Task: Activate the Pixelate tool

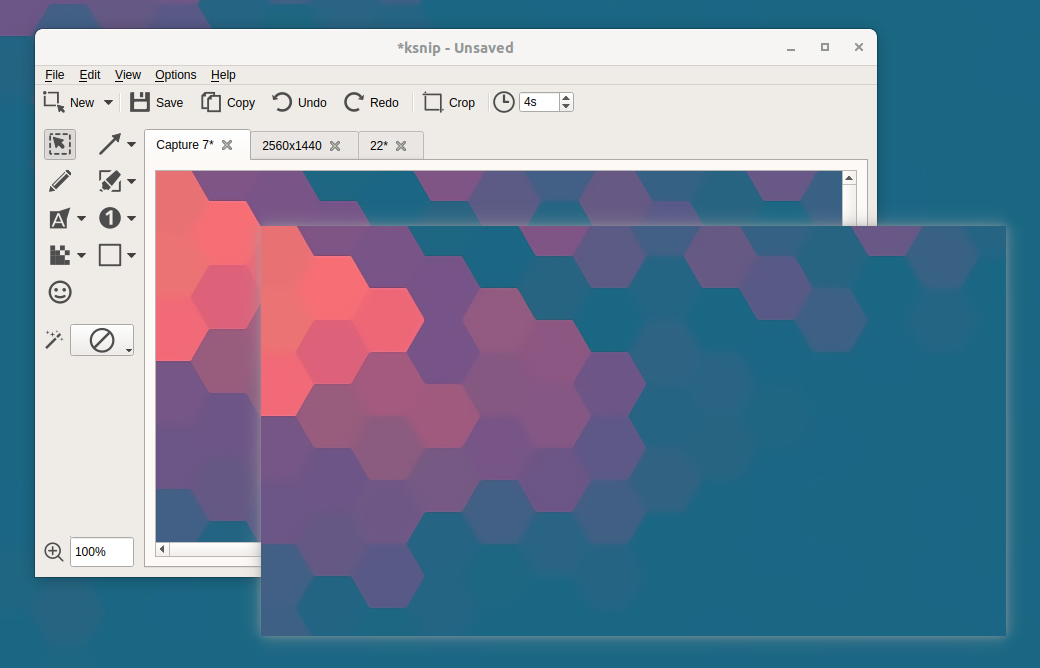Action: 60,255
